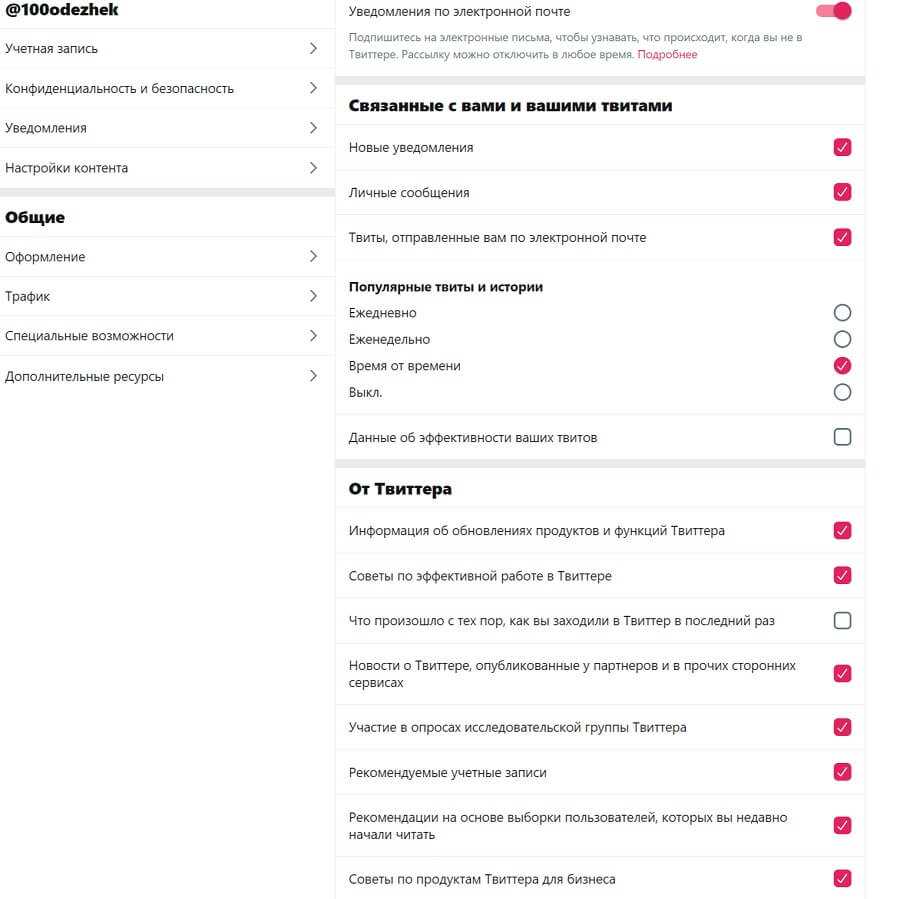The height and width of the screenshot is (899, 900).
Task: Click the Подробнее link
Action: [x=667, y=55]
